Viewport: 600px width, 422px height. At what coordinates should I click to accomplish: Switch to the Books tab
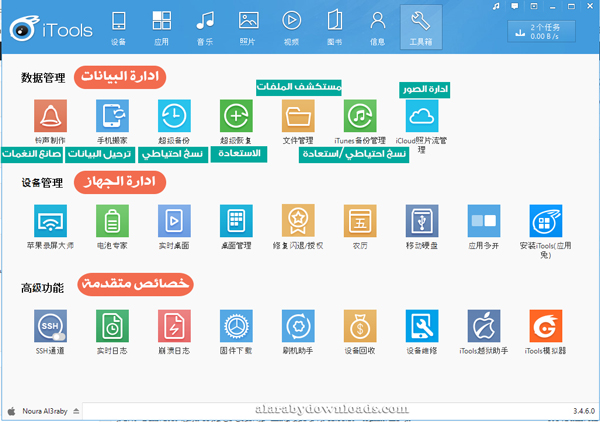[x=334, y=28]
